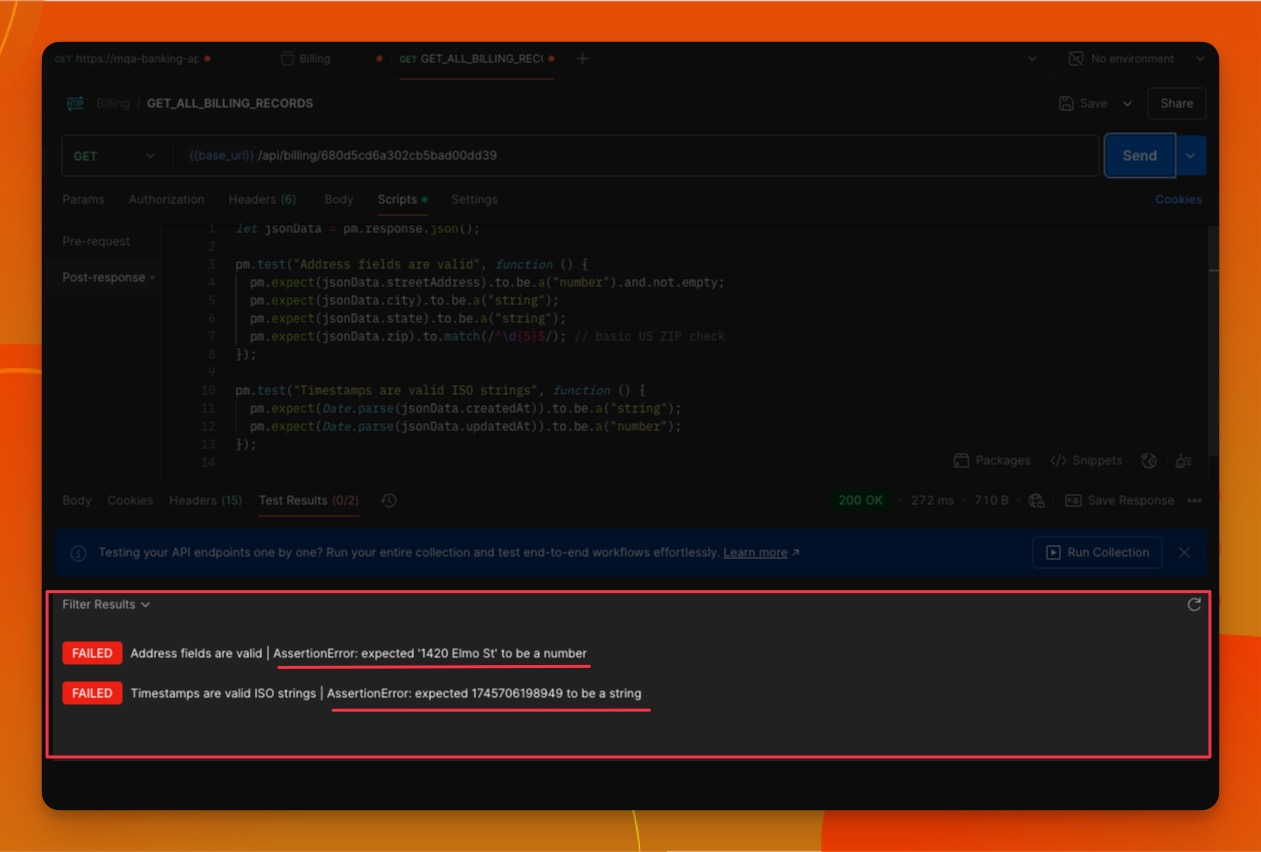Click the 200 OK status badge
1261x852 pixels.
861,500
